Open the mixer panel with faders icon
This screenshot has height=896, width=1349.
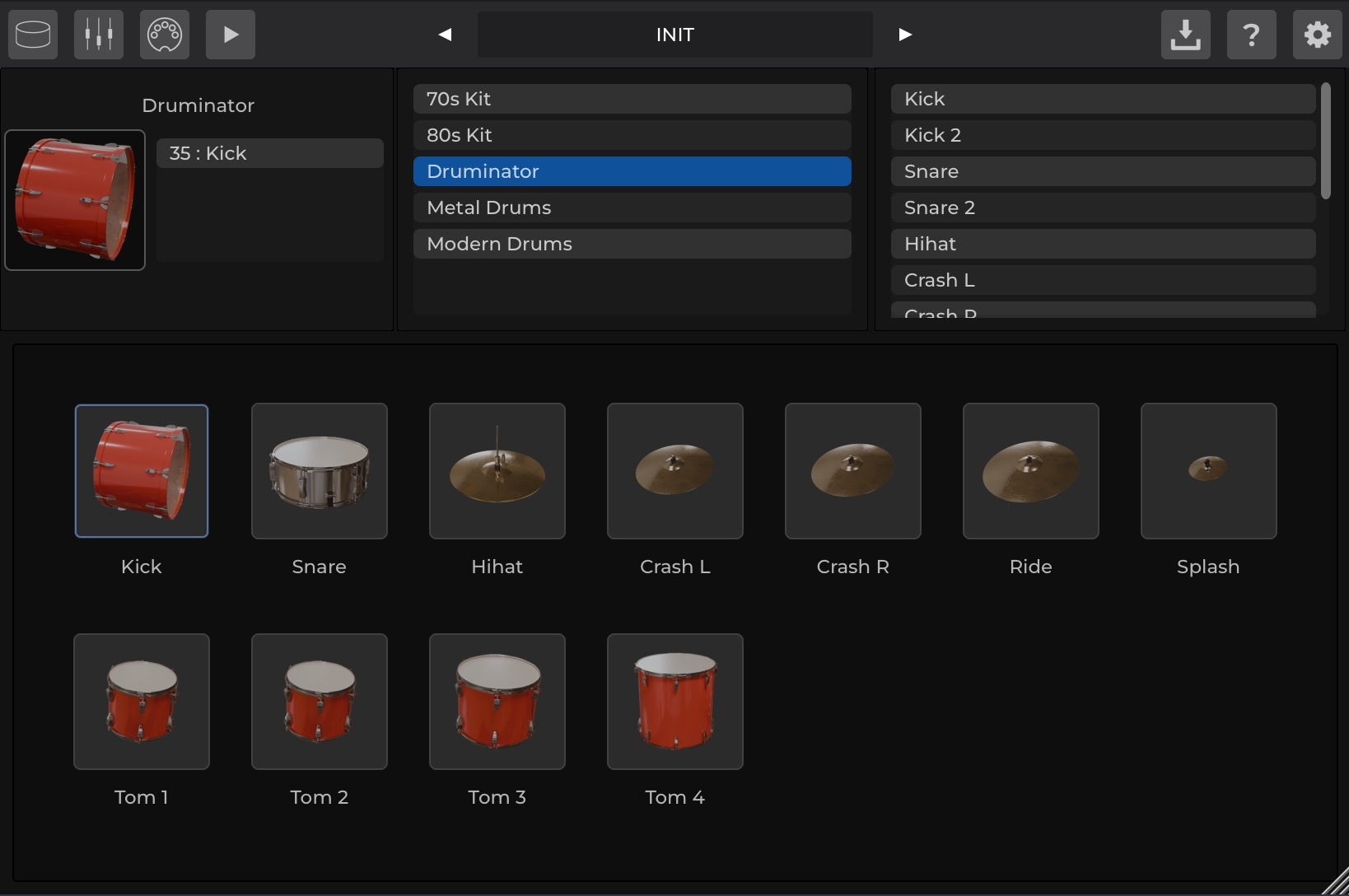click(98, 35)
